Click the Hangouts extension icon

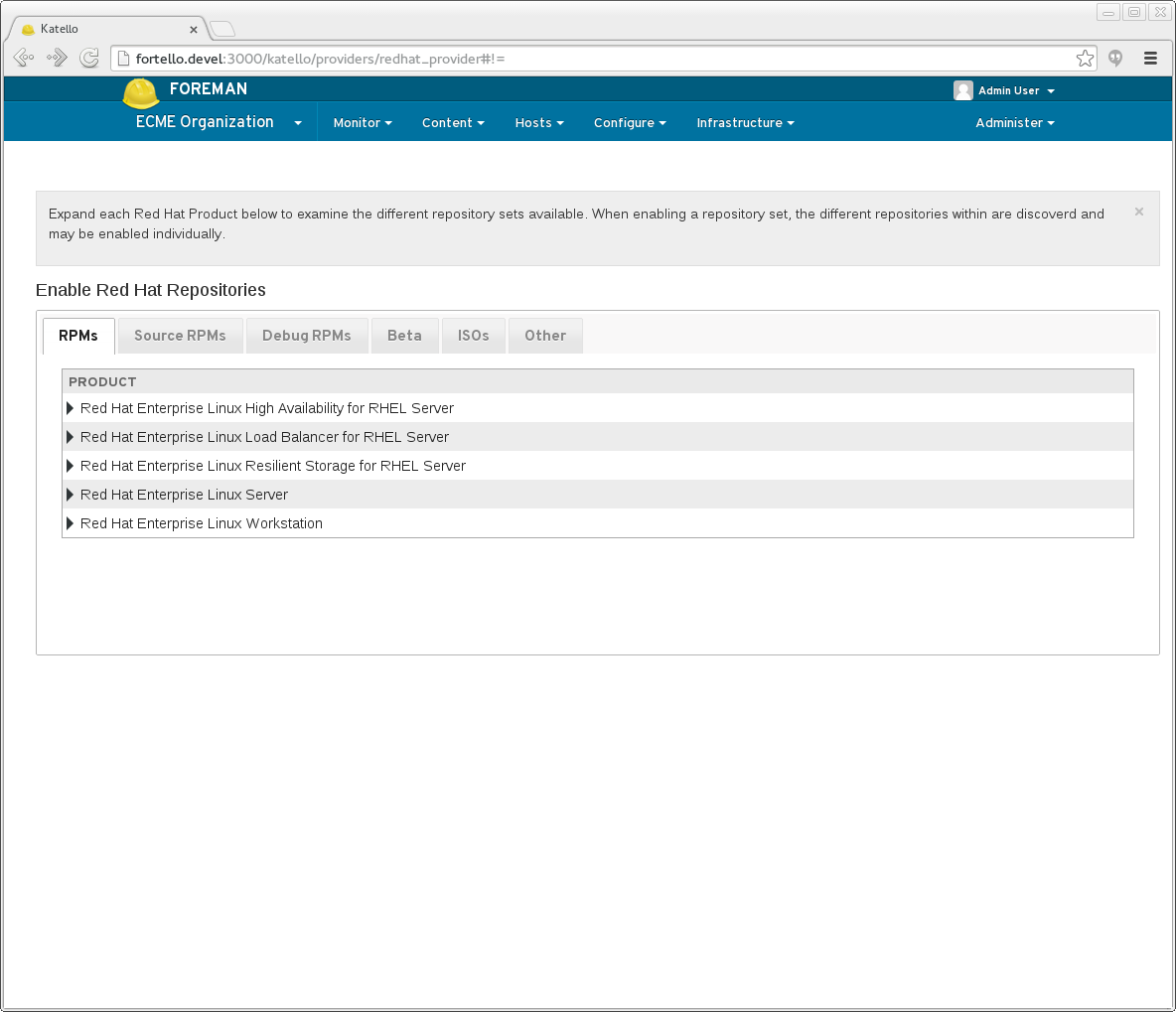point(1115,58)
